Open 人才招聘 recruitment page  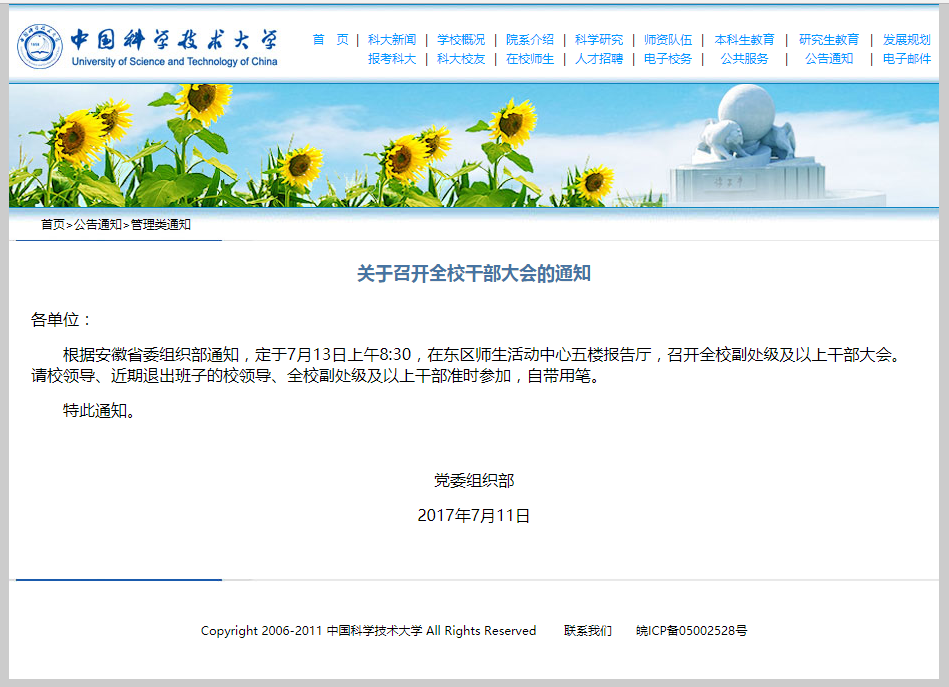tap(599, 59)
